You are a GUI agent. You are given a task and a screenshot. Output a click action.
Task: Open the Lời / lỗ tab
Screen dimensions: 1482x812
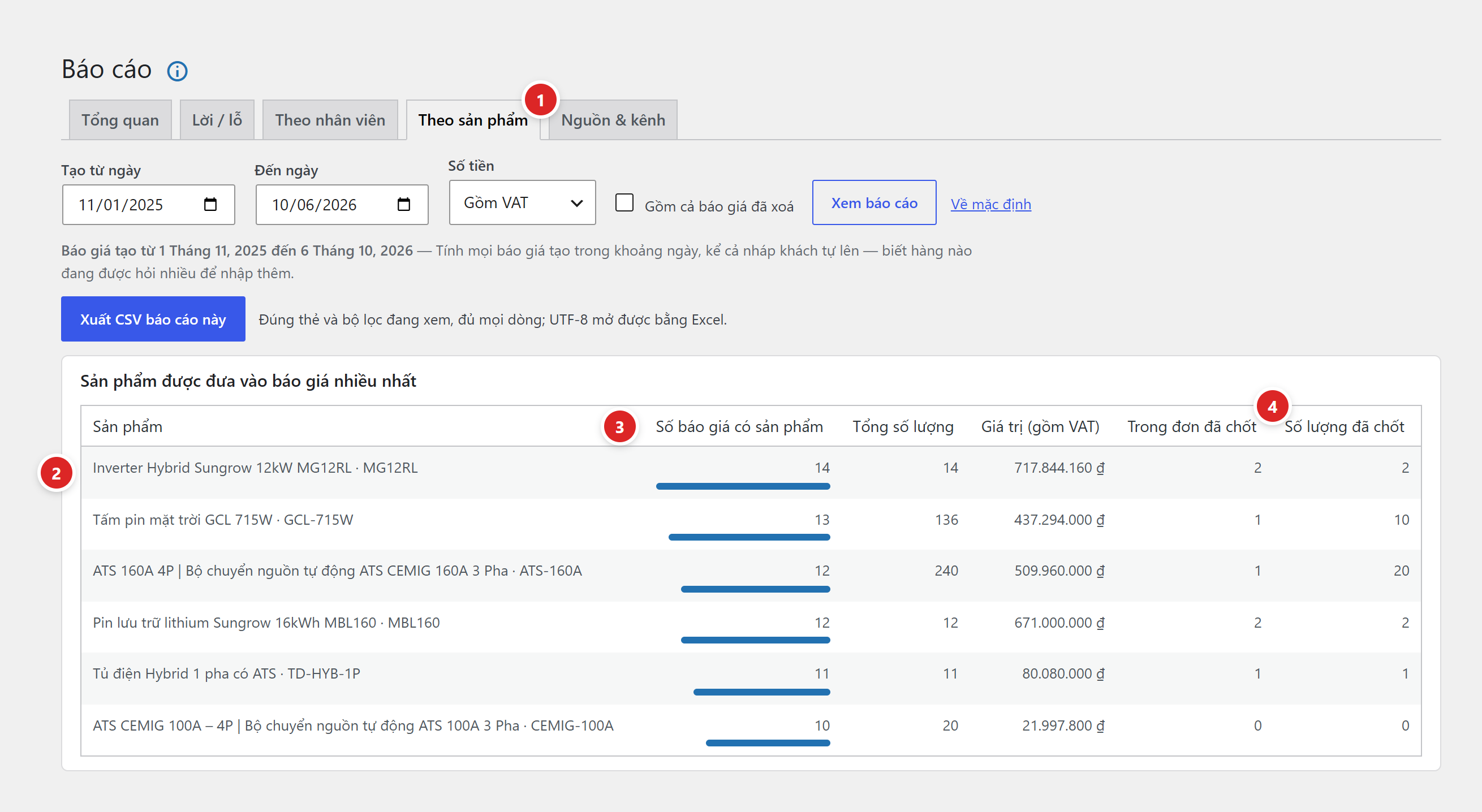217,120
